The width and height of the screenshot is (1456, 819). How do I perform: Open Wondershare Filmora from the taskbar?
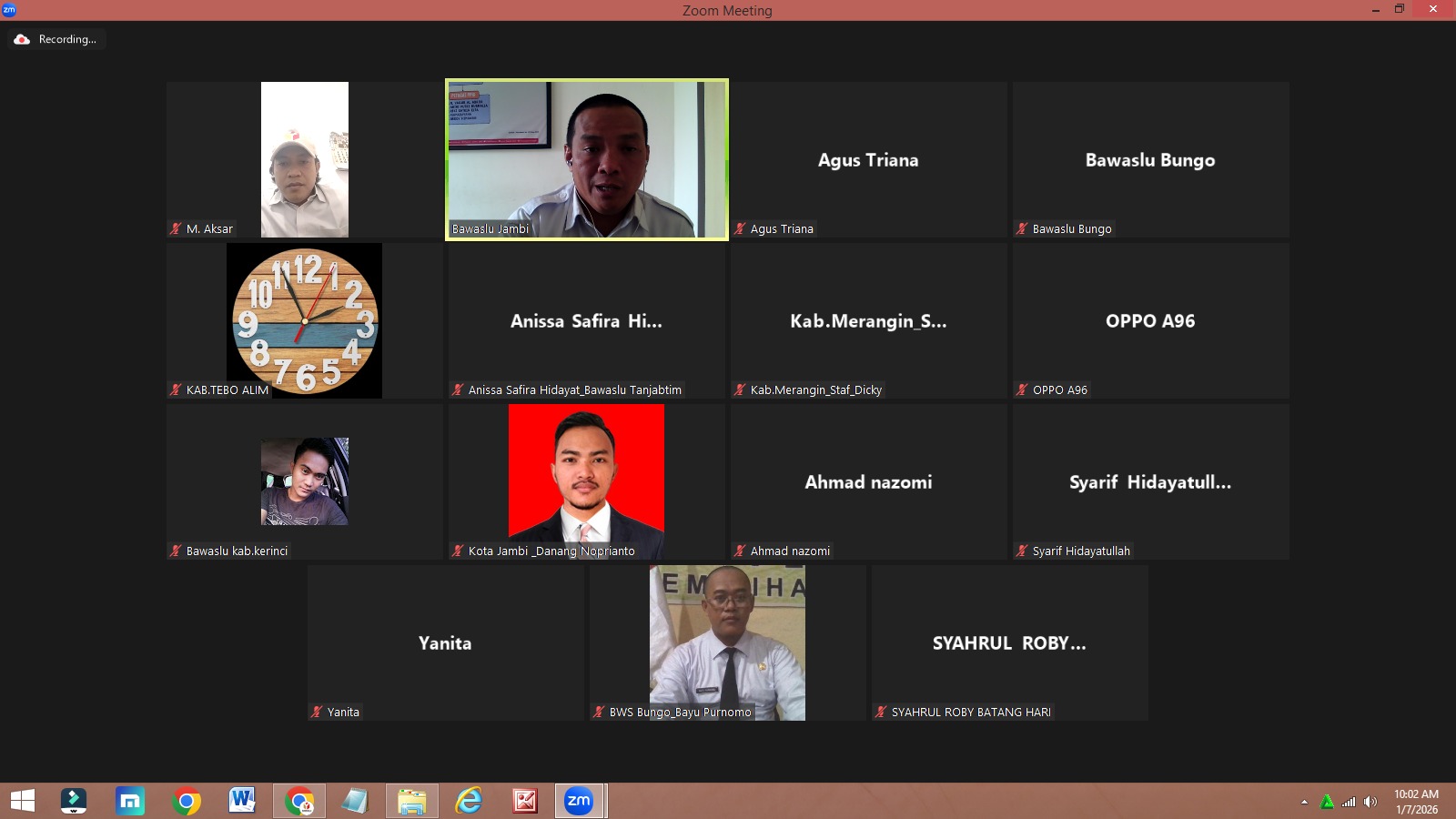coord(74,801)
